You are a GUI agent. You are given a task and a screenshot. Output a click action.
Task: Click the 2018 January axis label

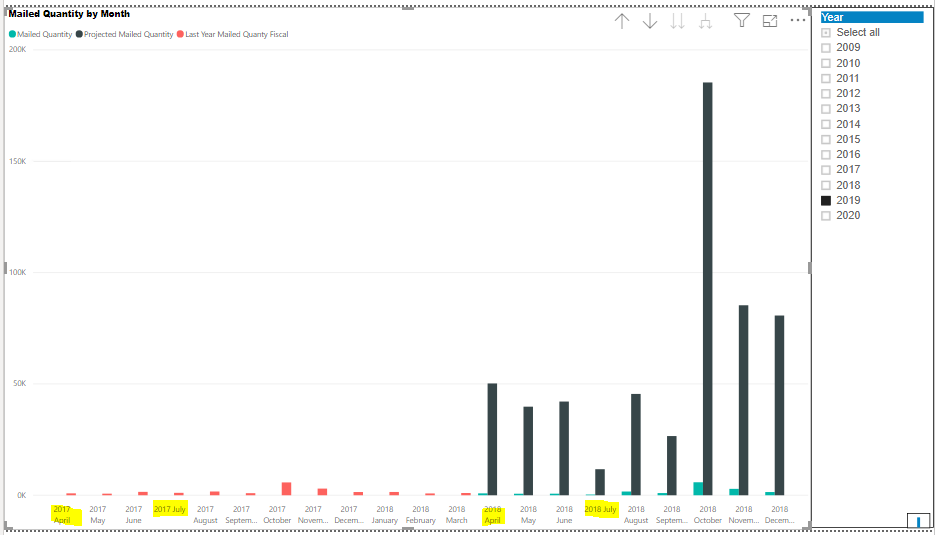(x=385, y=515)
